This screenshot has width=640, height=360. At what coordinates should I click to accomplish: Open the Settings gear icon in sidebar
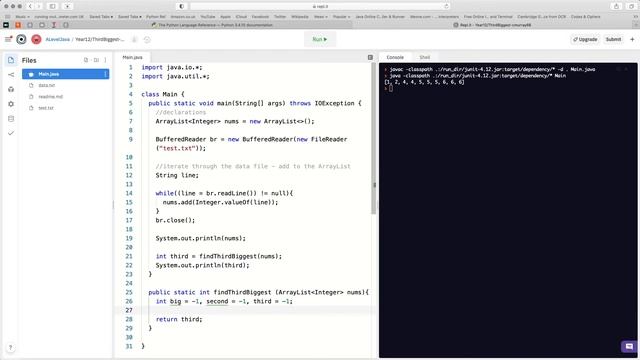[x=11, y=104]
